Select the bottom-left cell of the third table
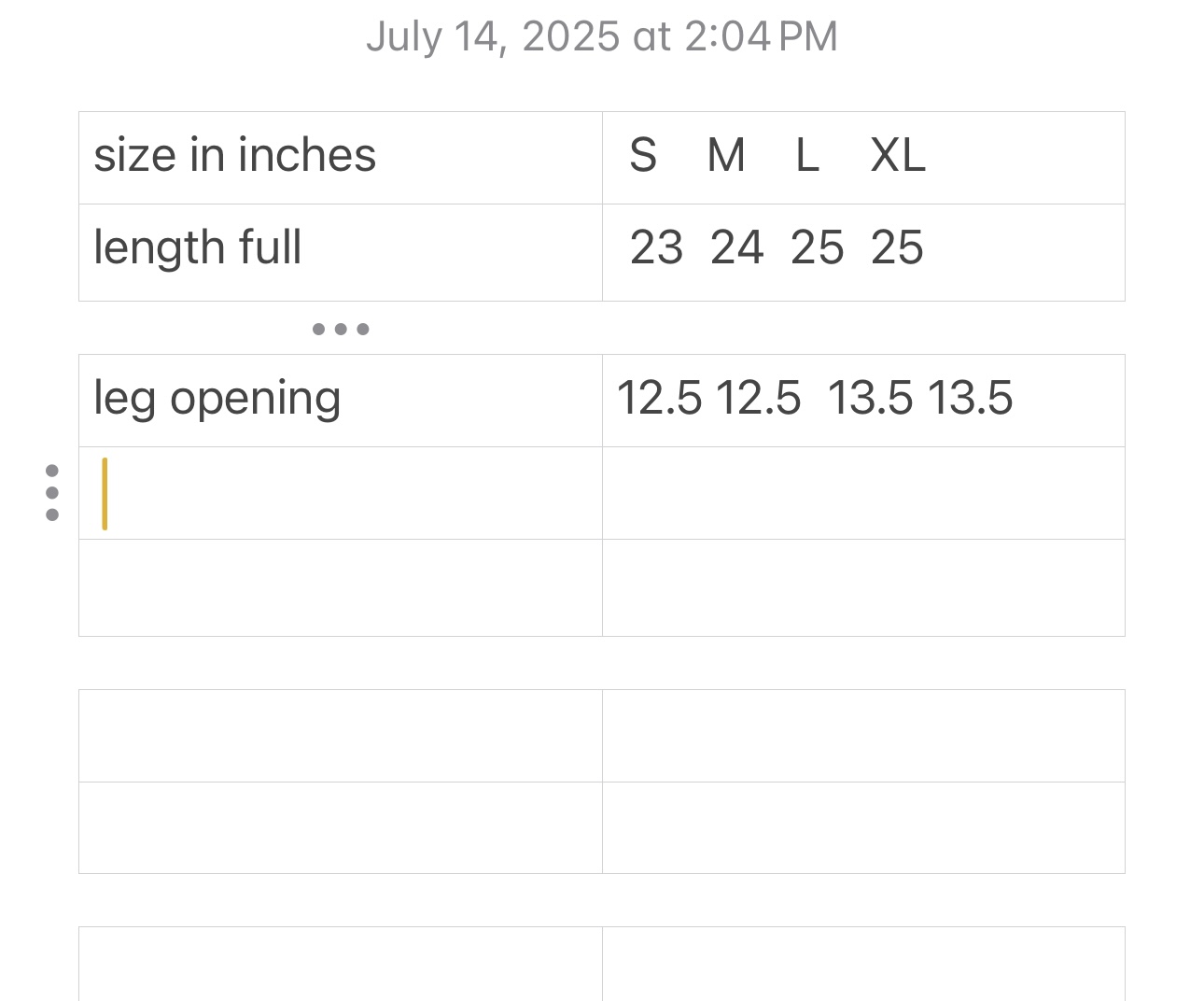1204x1001 pixels. (340, 827)
